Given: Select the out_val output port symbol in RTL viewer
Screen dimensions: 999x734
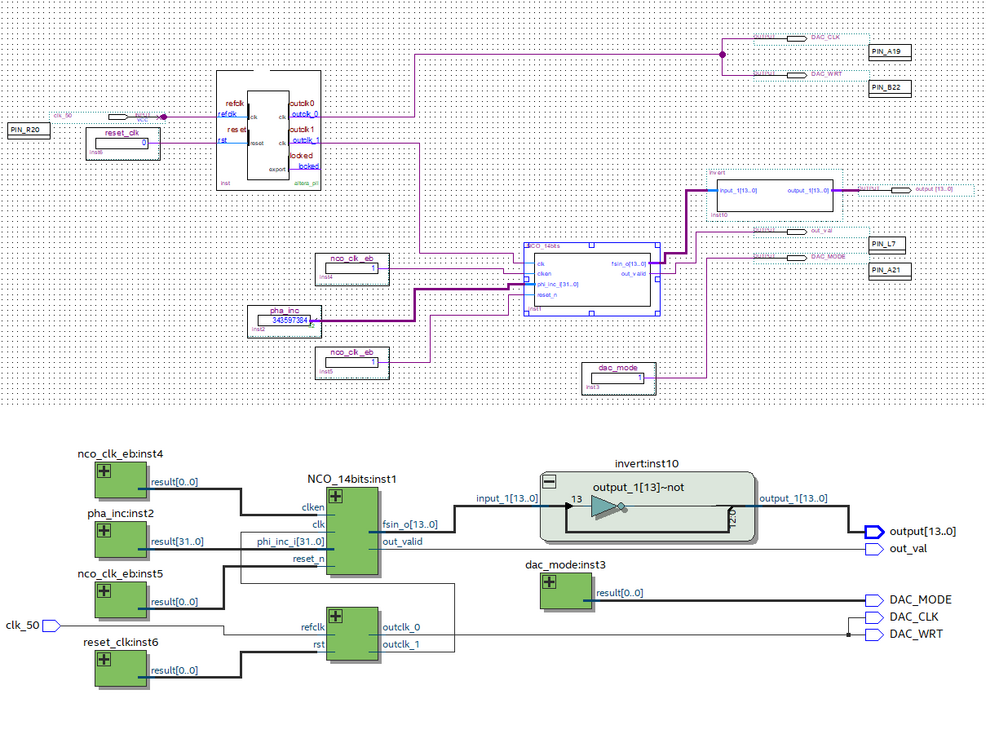Looking at the screenshot, I should [x=875, y=549].
